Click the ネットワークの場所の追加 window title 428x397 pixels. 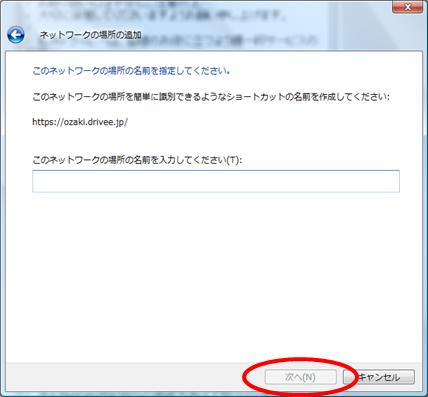91,35
